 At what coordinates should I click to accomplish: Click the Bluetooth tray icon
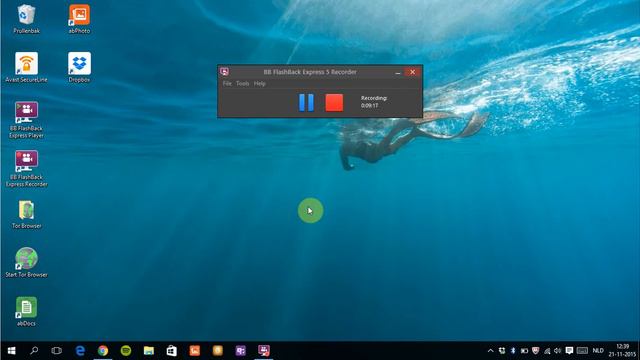click(513, 351)
